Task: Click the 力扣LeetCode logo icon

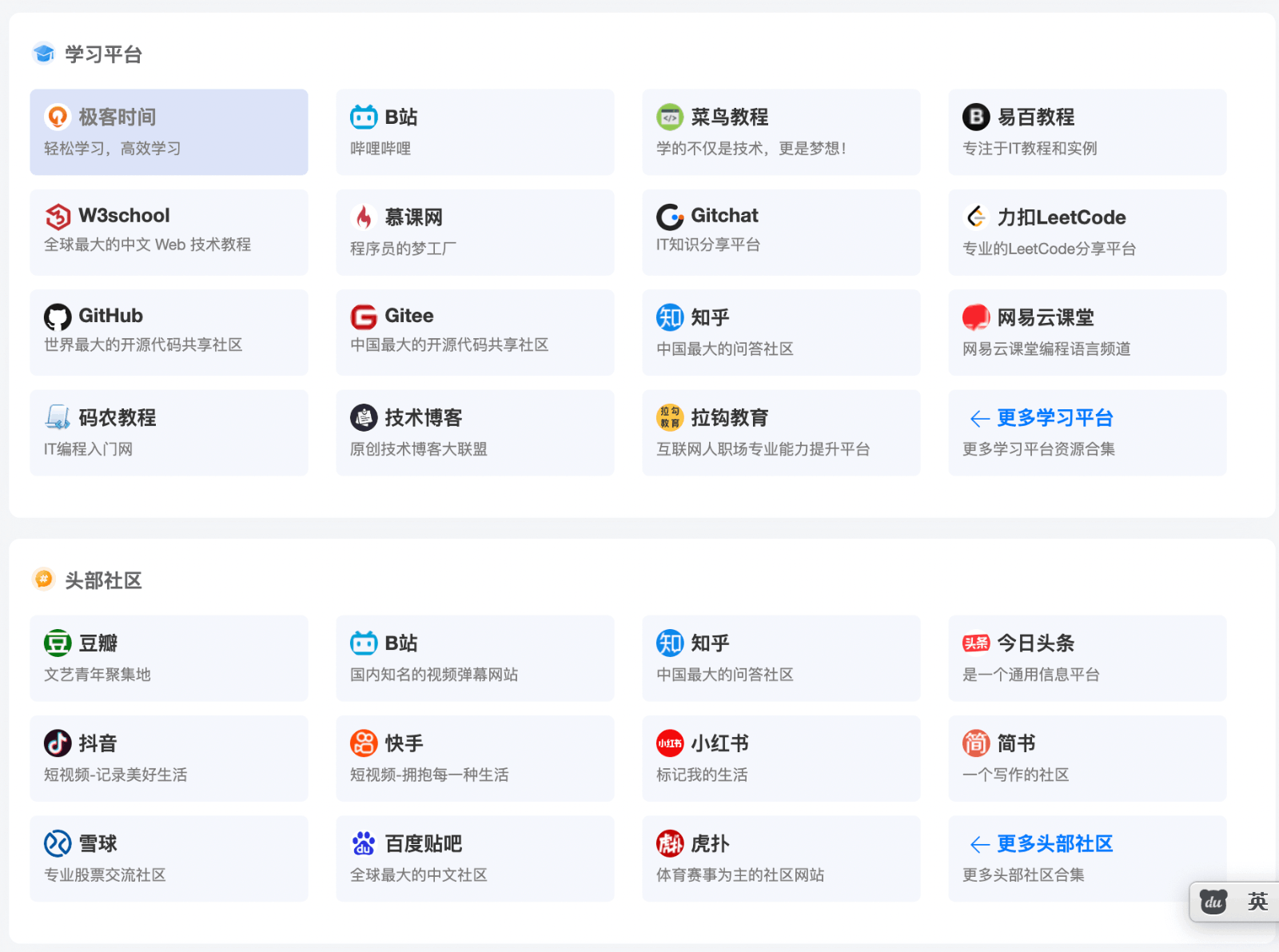Action: (x=975, y=217)
